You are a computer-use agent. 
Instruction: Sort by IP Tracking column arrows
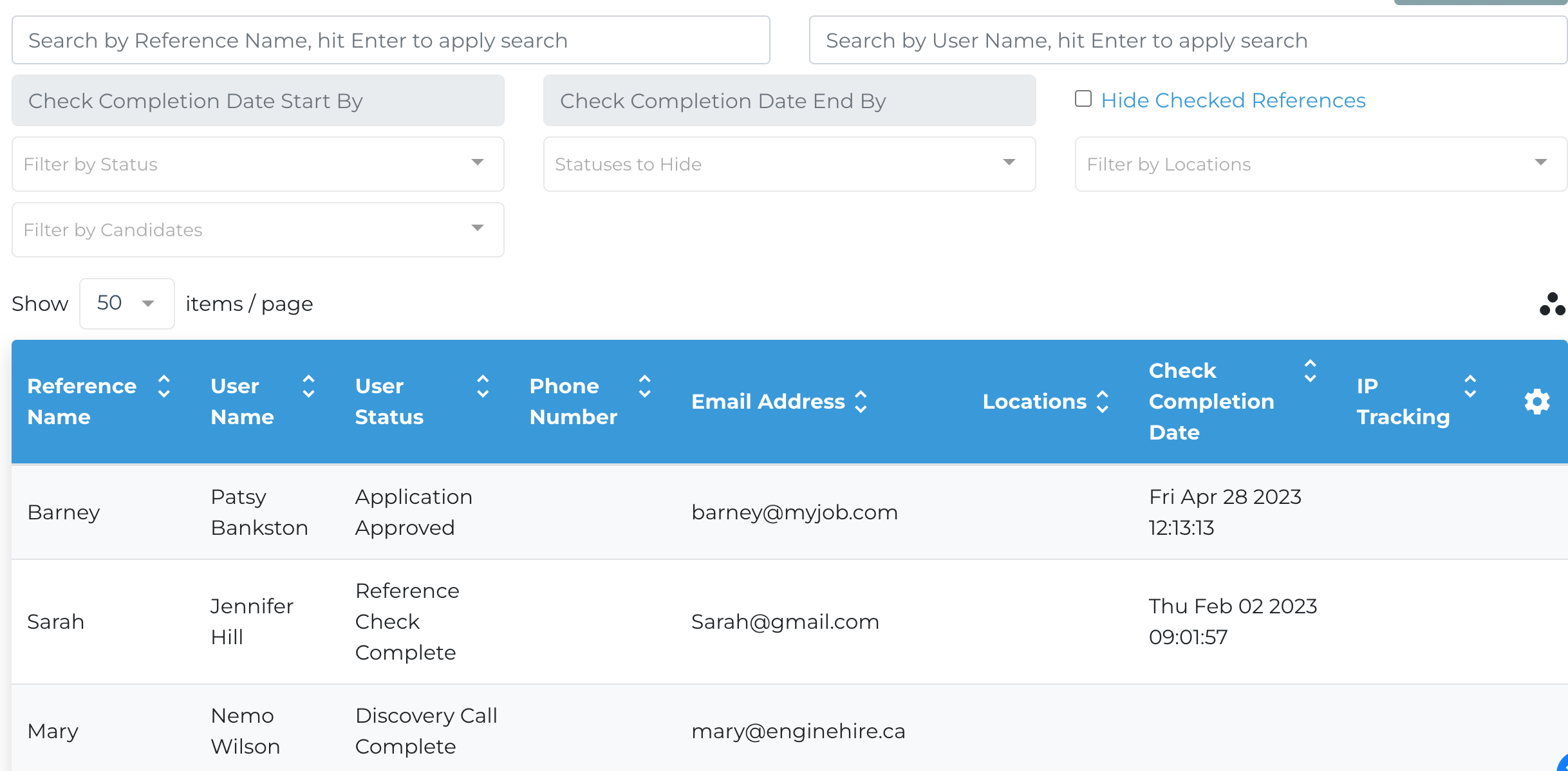point(1470,387)
